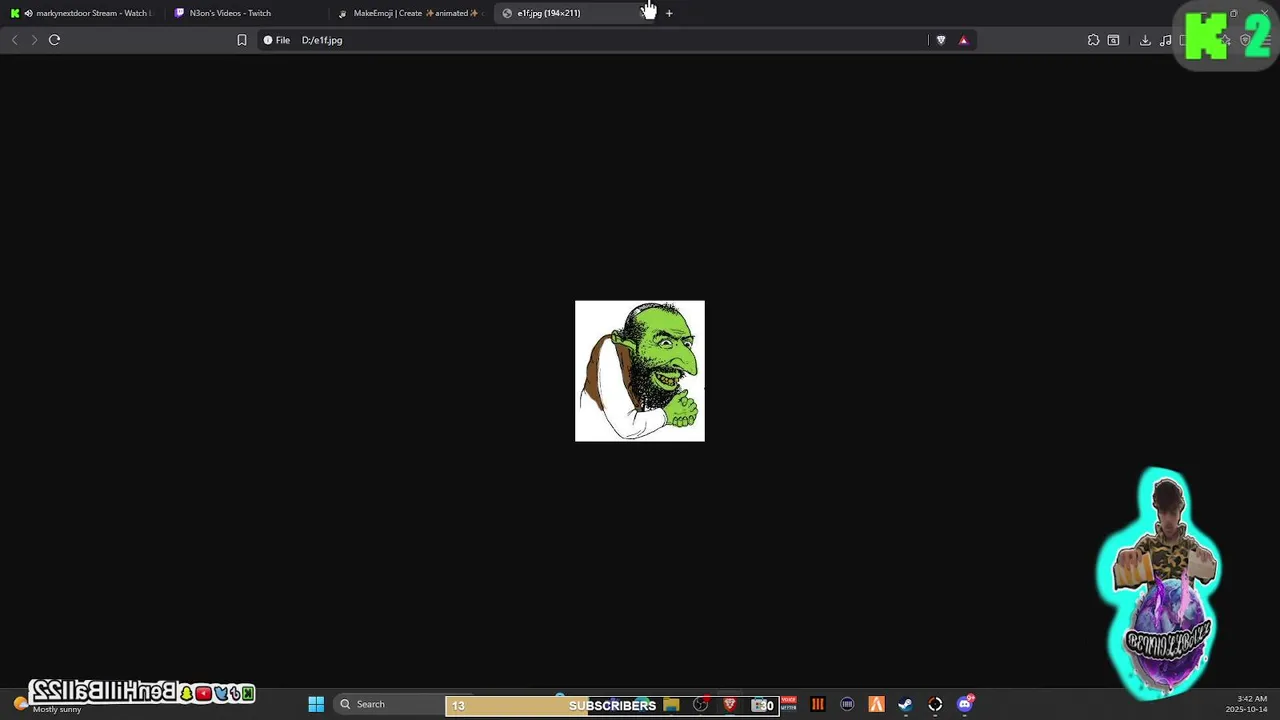Image resolution: width=1280 pixels, height=720 pixels.
Task: Select the e1f.jpg tab
Action: coord(575,13)
